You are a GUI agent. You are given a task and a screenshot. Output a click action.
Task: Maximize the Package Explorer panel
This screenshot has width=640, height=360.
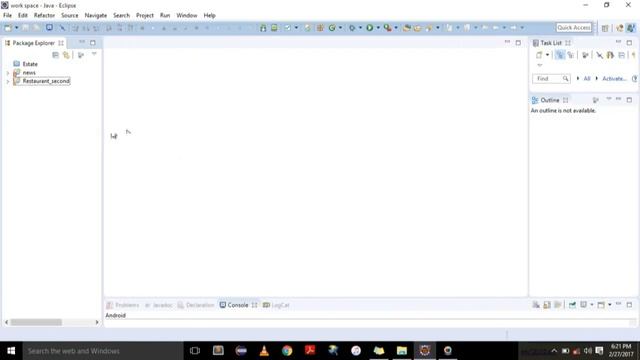tap(93, 42)
